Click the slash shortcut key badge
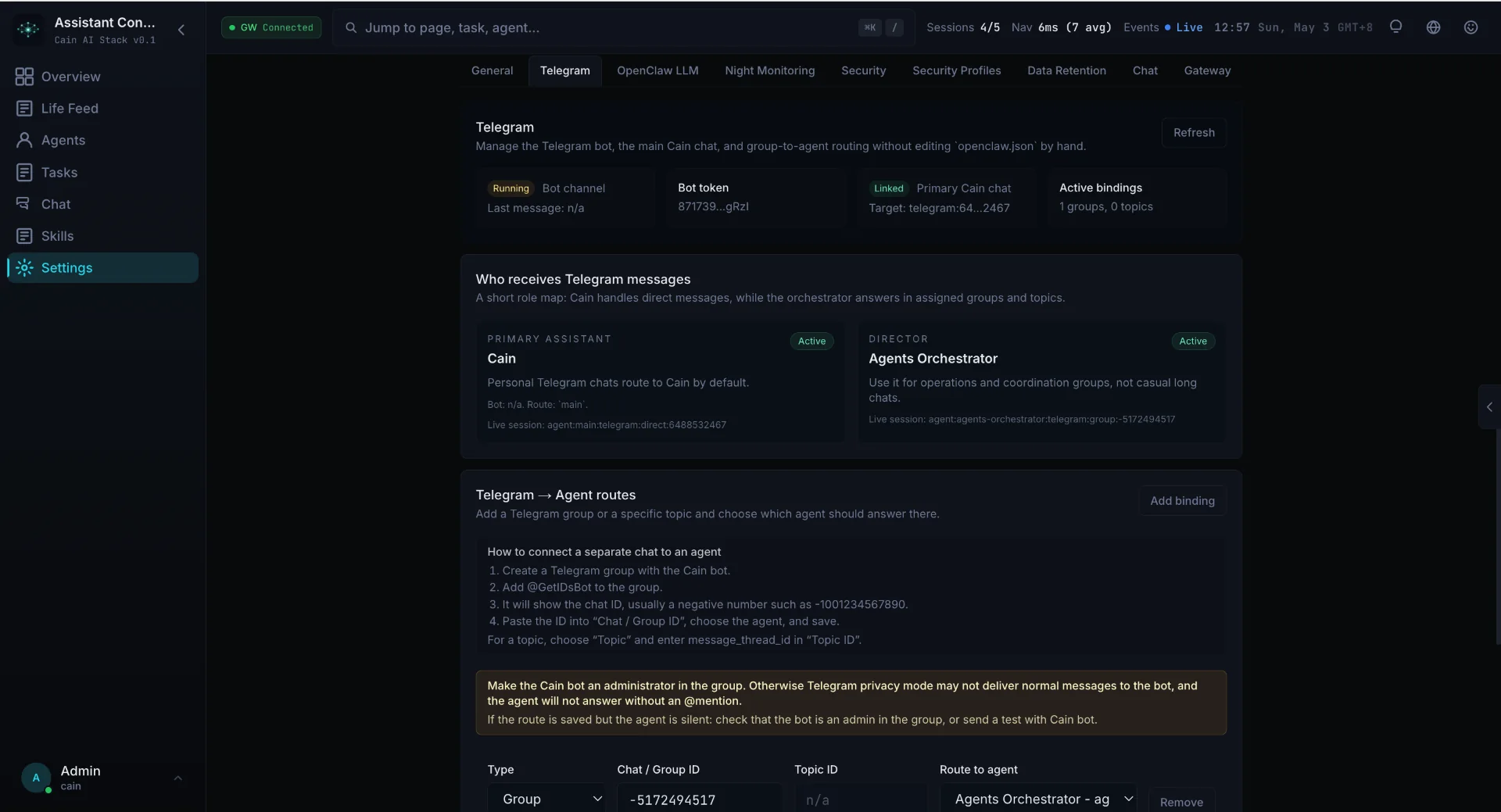 coord(894,27)
